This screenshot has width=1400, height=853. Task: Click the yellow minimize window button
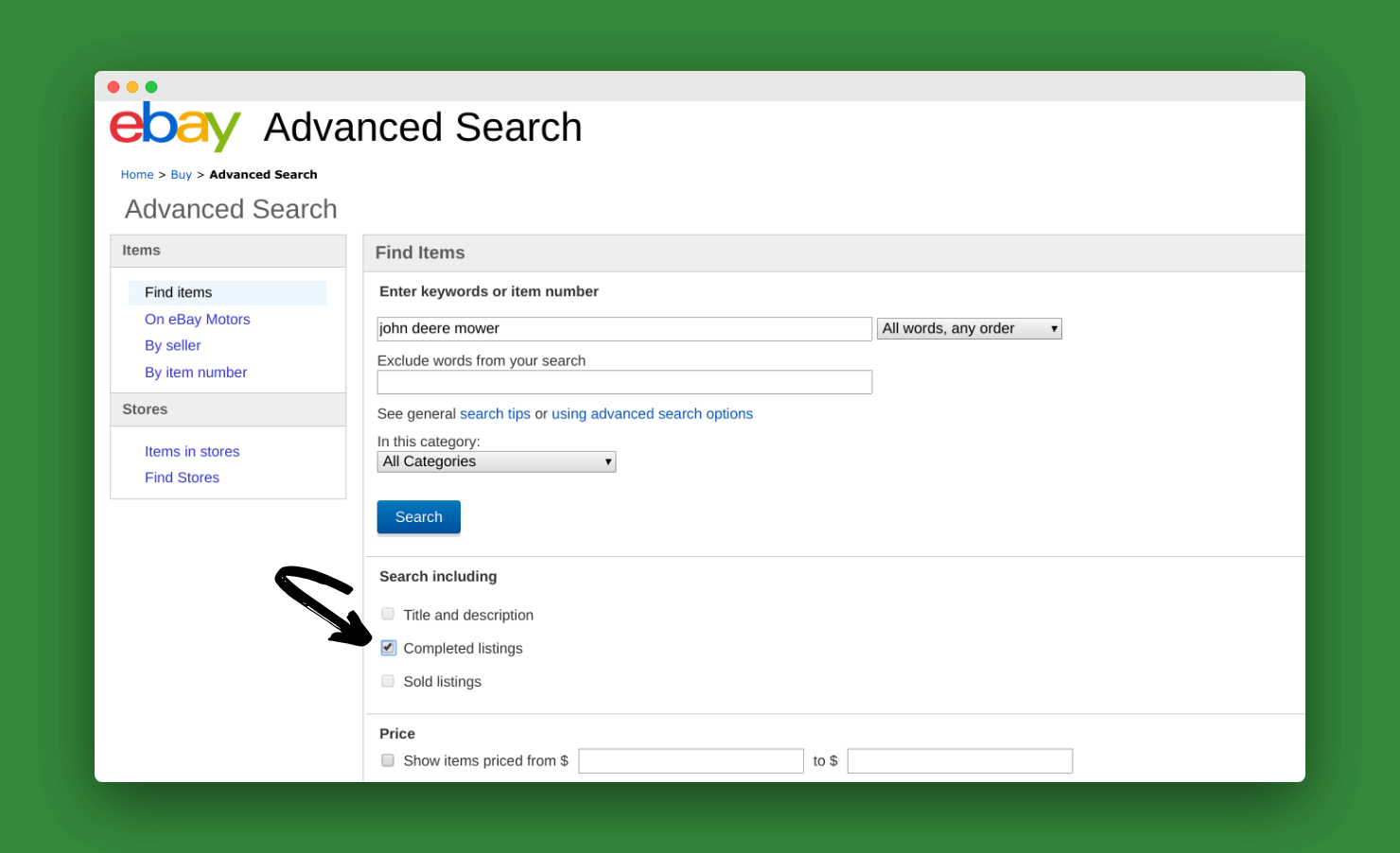click(132, 87)
